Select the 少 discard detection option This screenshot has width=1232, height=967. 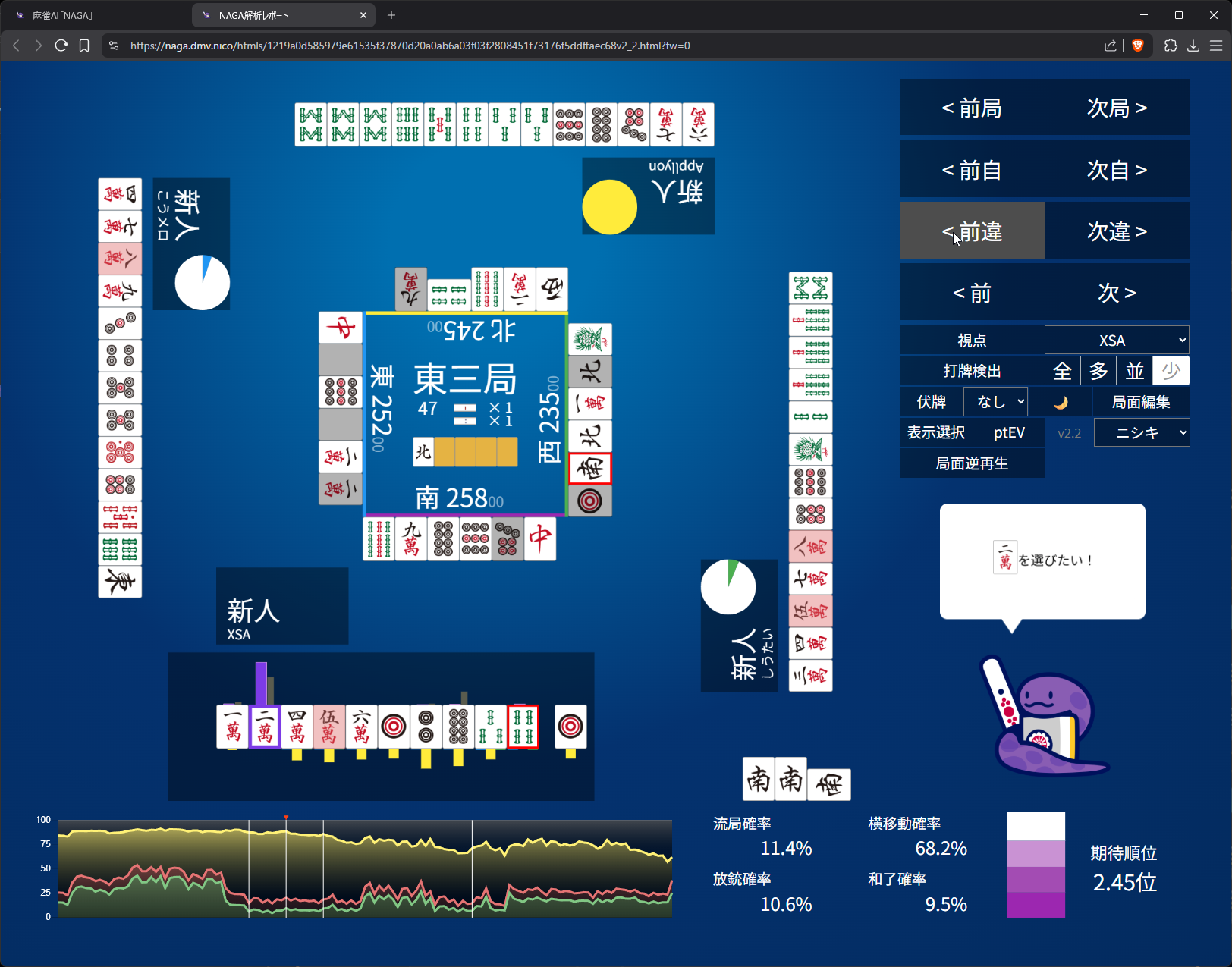(1171, 371)
